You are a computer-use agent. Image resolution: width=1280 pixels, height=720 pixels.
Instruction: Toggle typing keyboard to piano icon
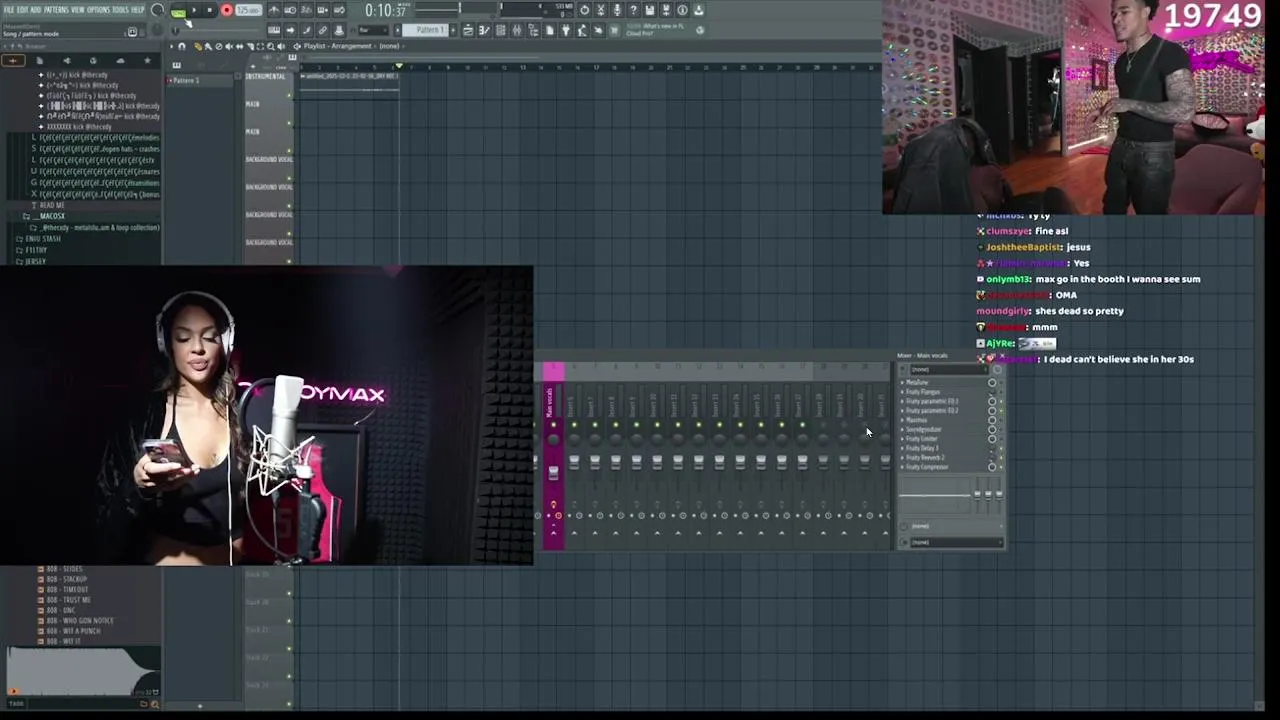tap(274, 30)
